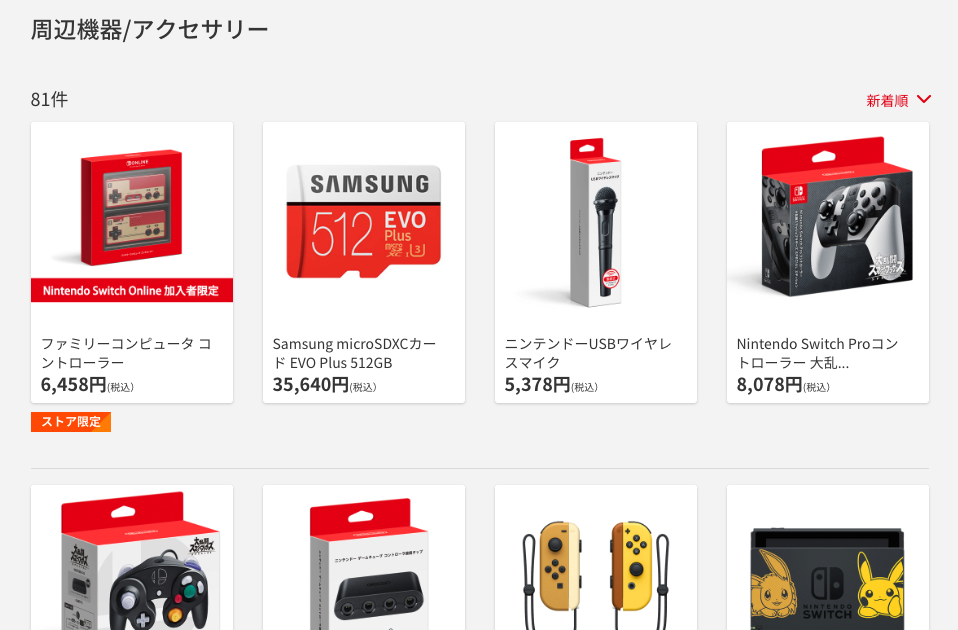Image resolution: width=958 pixels, height=630 pixels.
Task: Open the USB wireless microphone product image
Action: 596,222
